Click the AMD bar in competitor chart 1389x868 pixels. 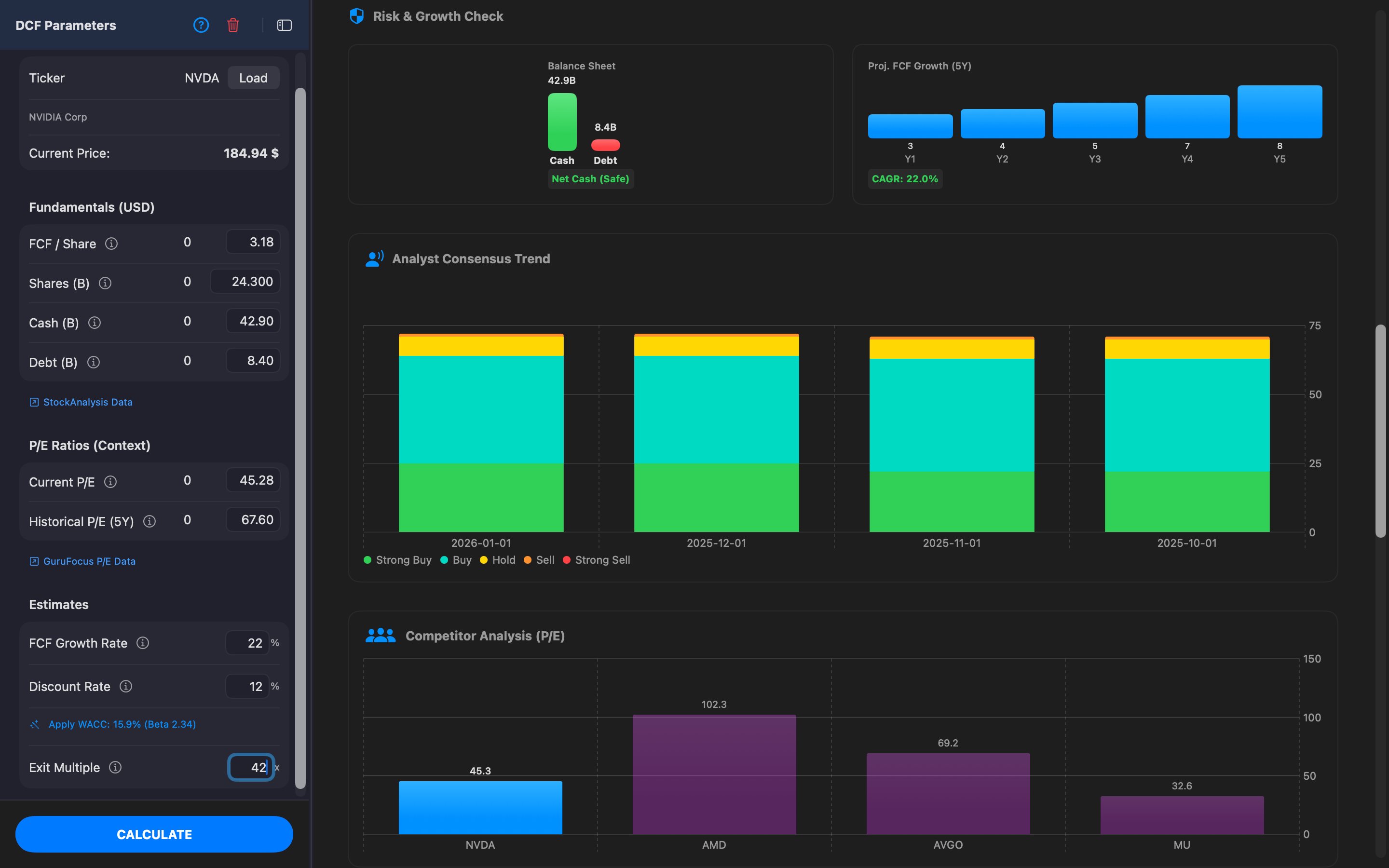(x=714, y=774)
